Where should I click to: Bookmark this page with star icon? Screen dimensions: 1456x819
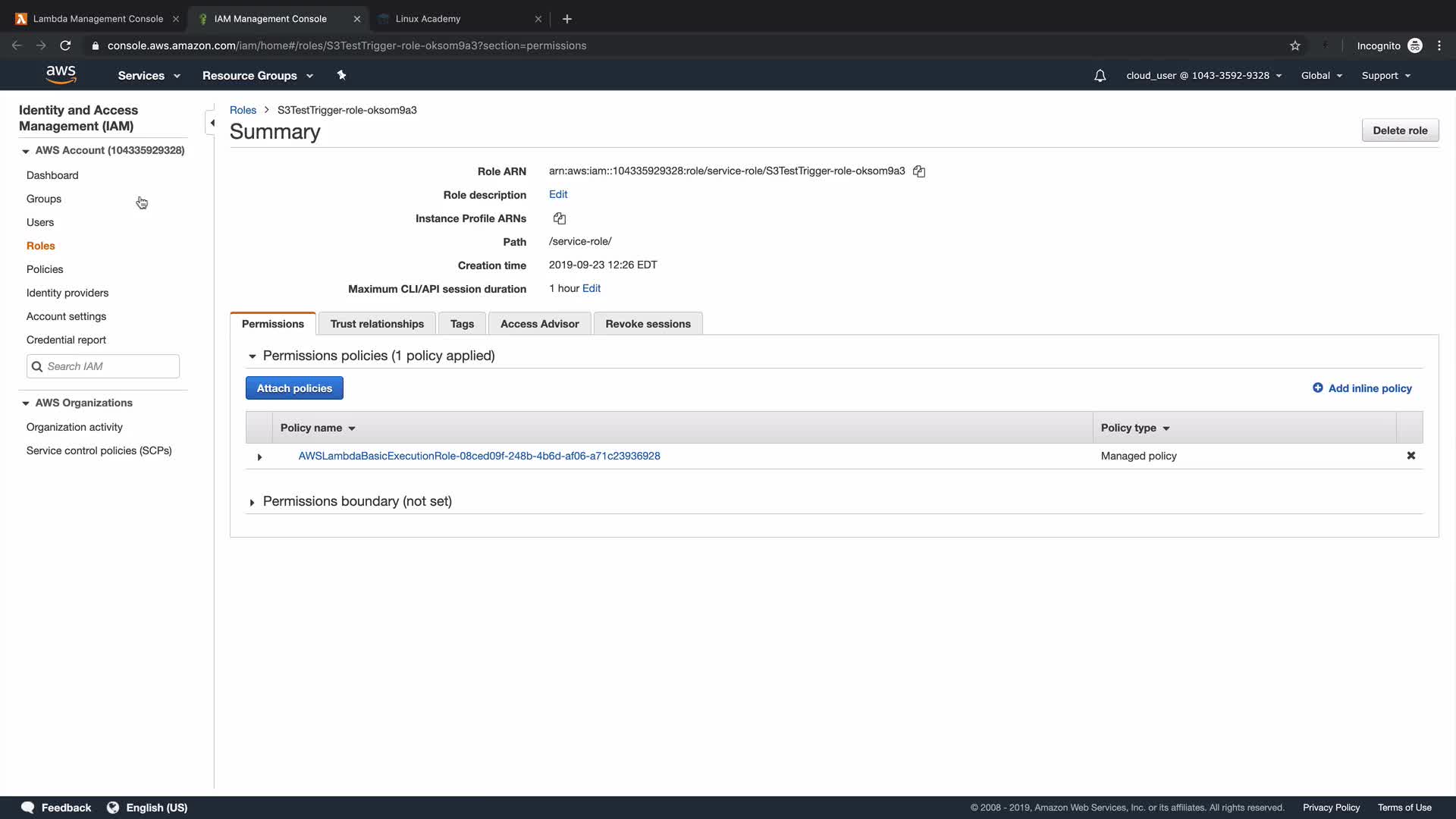pos(1295,45)
